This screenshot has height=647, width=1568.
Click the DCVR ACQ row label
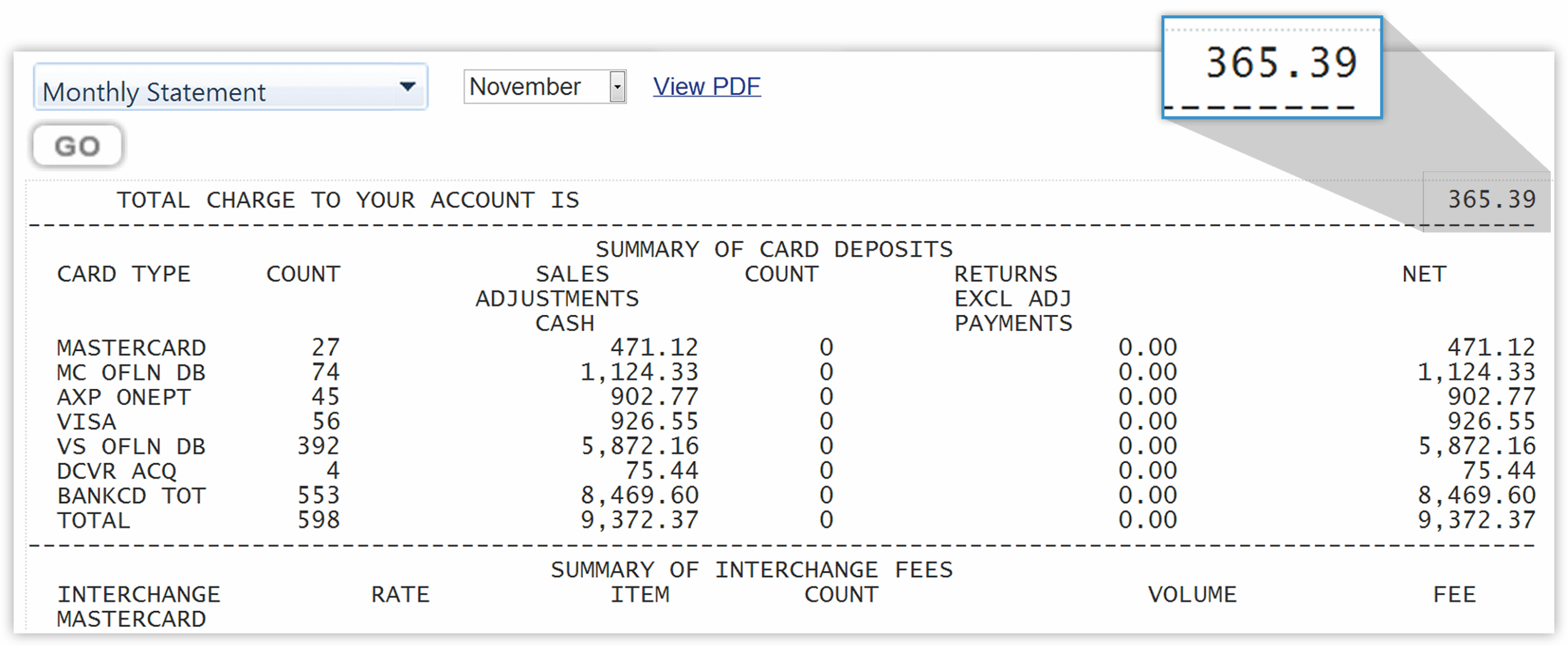click(x=116, y=471)
